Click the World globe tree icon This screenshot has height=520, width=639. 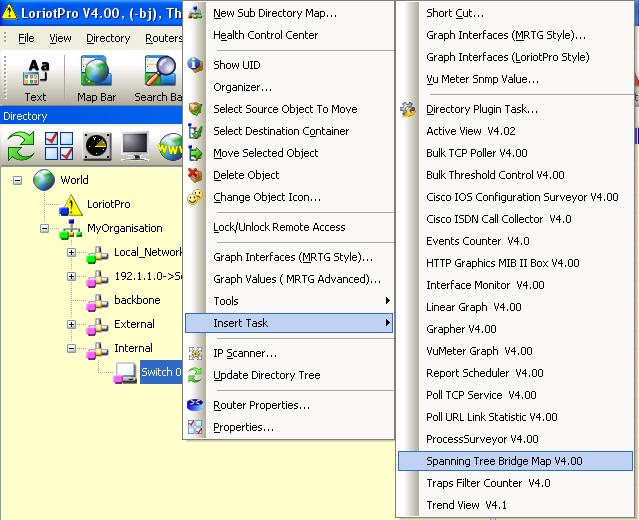44,180
